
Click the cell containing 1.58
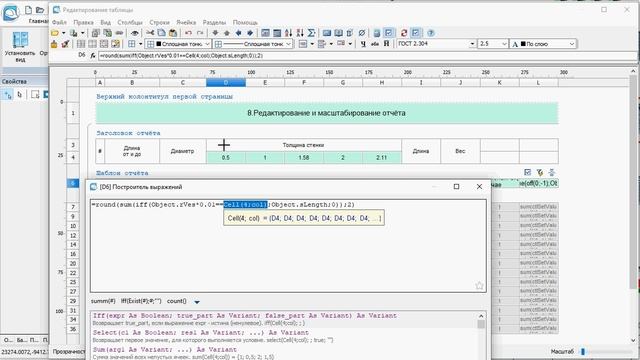pyautogui.click(x=304, y=158)
